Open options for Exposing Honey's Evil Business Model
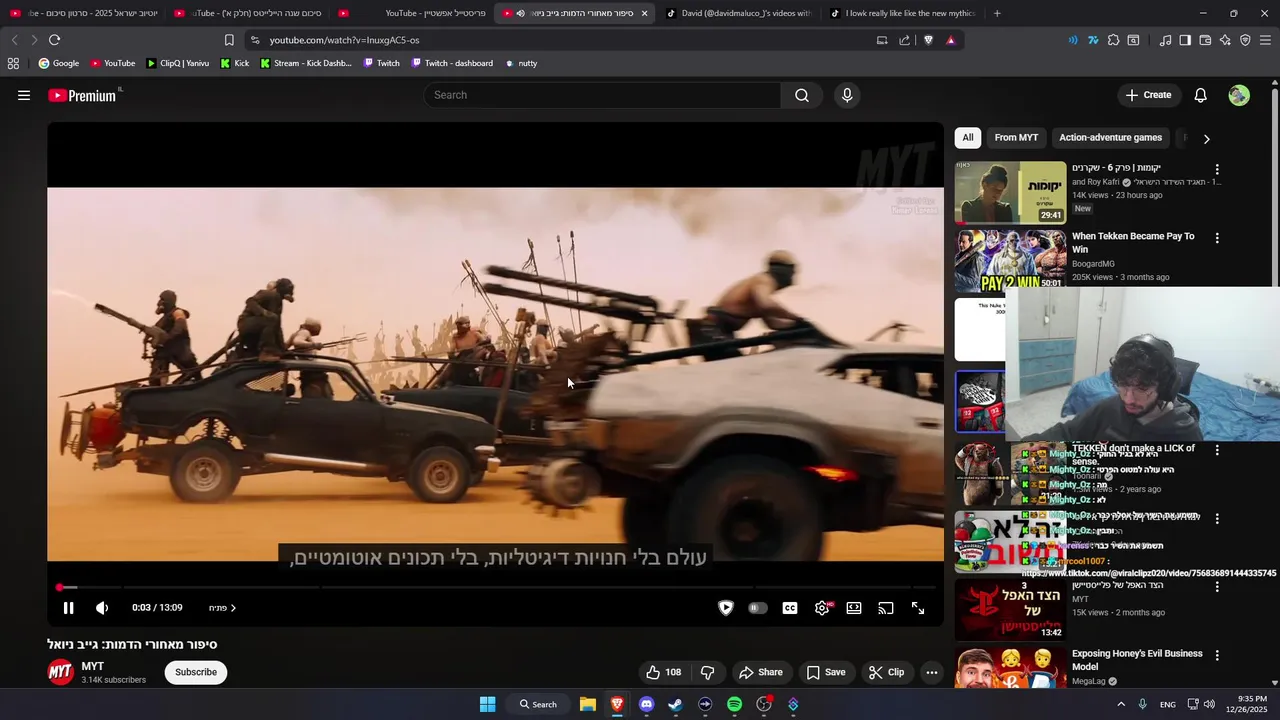Image resolution: width=1280 pixels, height=720 pixels. (x=1217, y=655)
